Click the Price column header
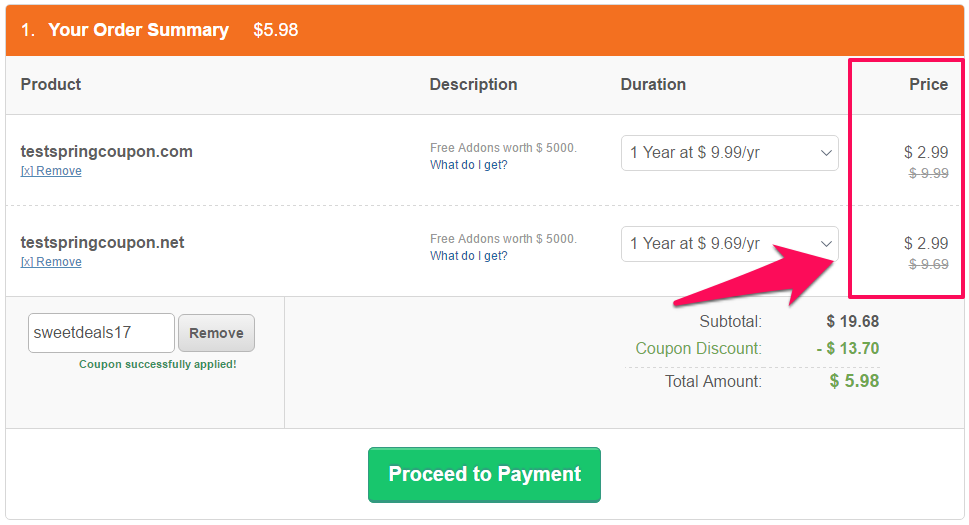The height and width of the screenshot is (525, 969). 928,84
